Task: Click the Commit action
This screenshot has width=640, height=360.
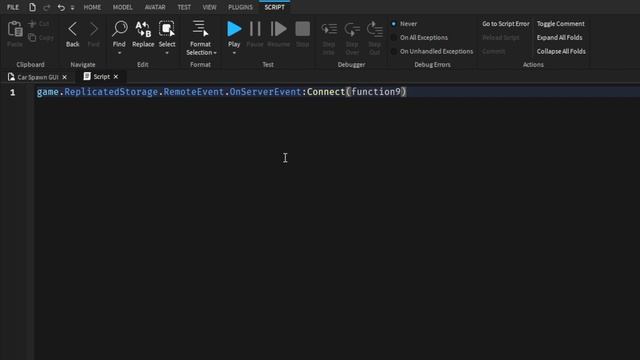Action: [x=494, y=51]
